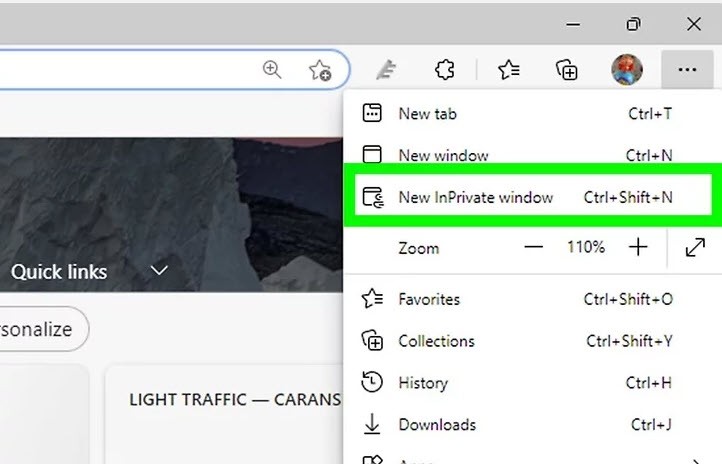The image size is (722, 464).
Task: Collapse the Quick links chevron
Action: (x=159, y=270)
